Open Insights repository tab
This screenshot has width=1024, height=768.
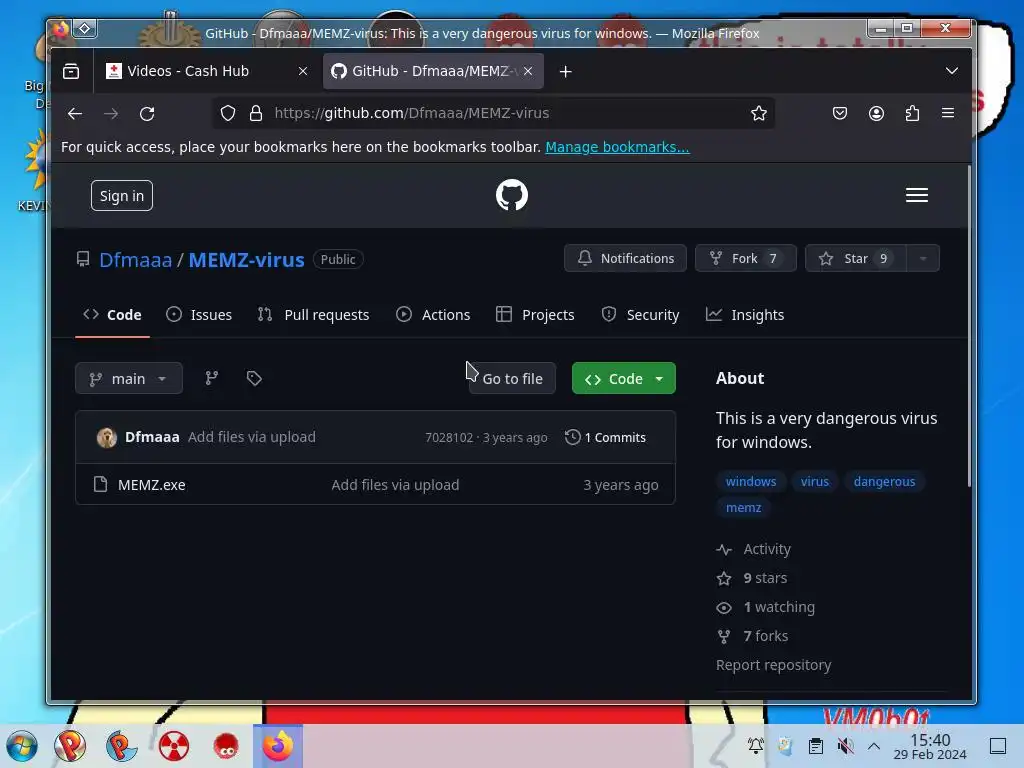744,315
